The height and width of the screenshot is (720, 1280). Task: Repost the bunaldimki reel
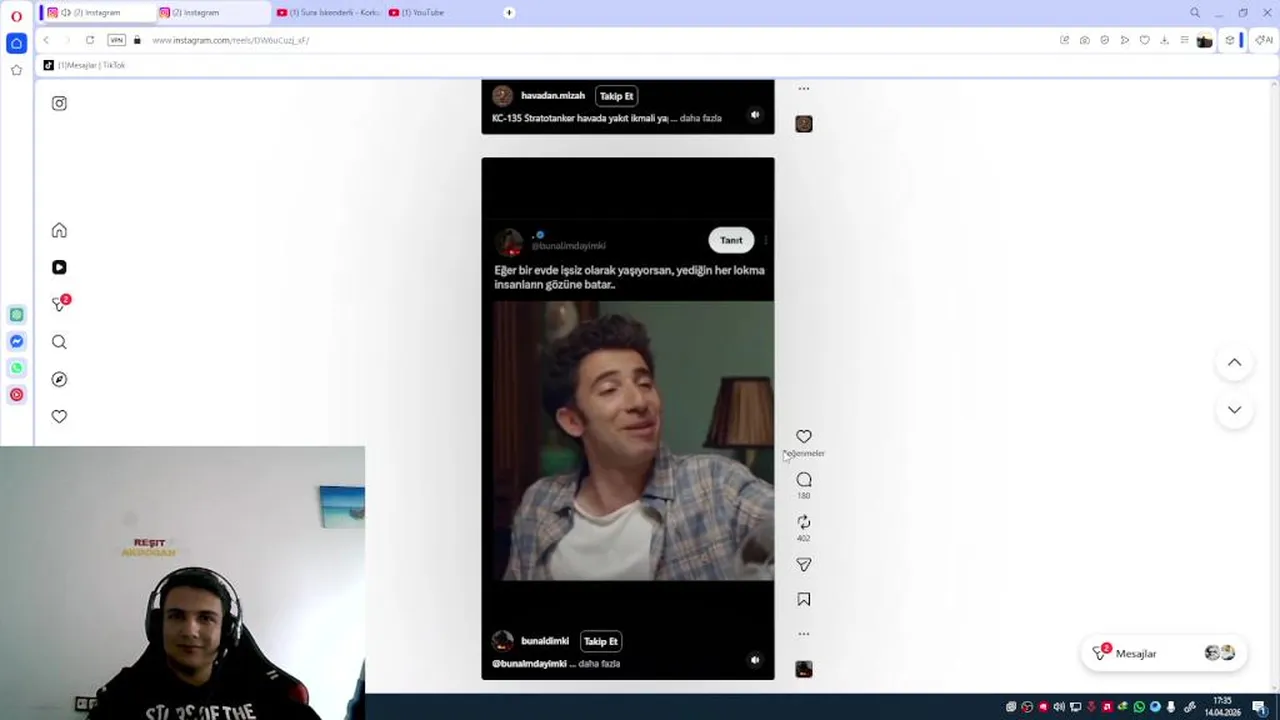point(804,522)
